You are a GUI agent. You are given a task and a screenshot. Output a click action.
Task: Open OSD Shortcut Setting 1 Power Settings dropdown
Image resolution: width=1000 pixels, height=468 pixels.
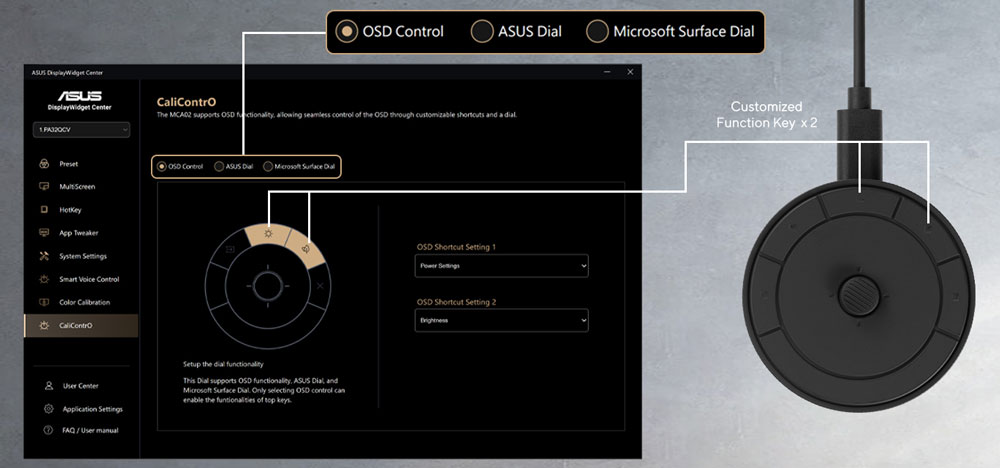(x=501, y=266)
